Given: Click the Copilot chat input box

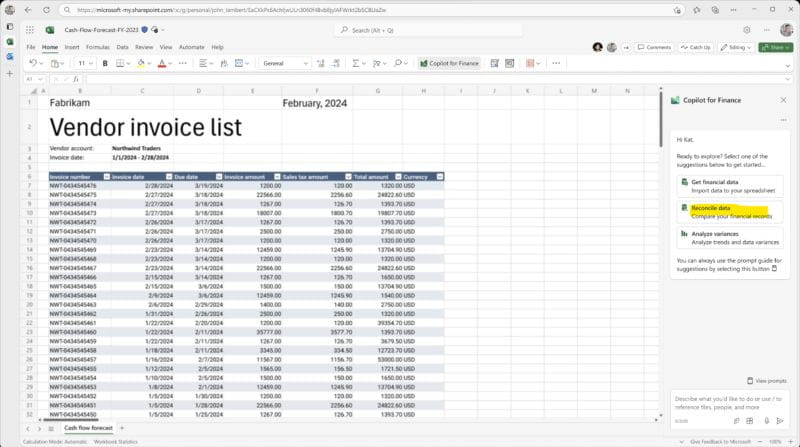Looking at the screenshot, I should point(729,403).
